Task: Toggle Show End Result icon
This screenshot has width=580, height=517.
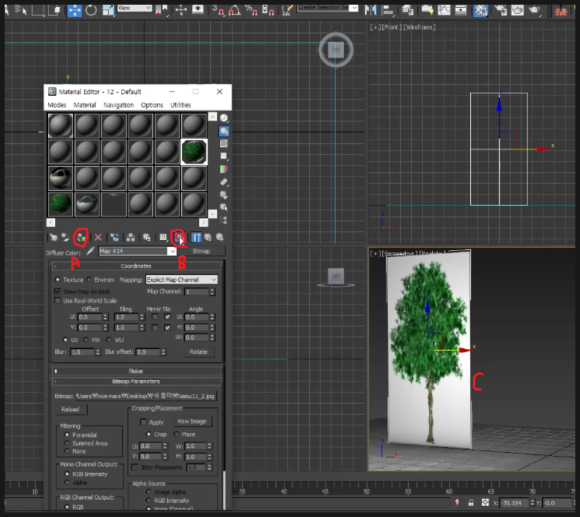Action: [x=196, y=237]
